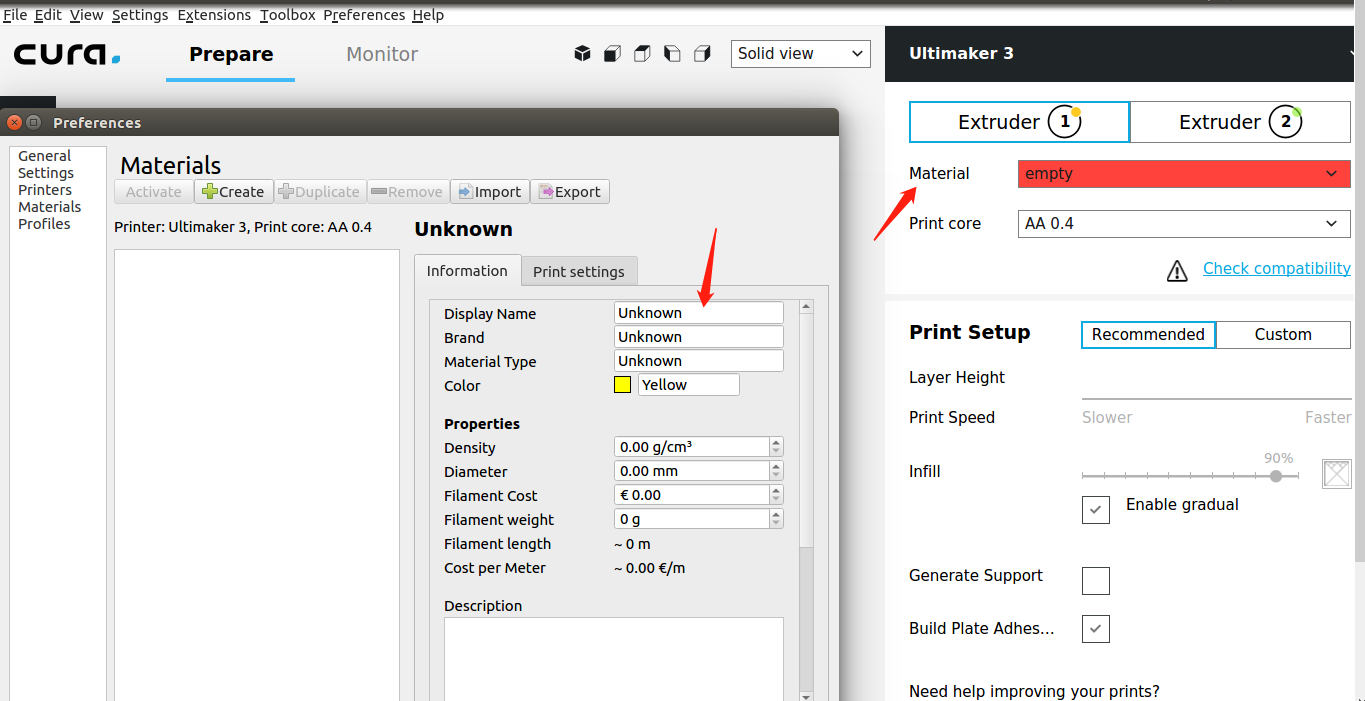Toggle Enable gradual checkbox
The image size is (1365, 701).
pos(1096,509)
